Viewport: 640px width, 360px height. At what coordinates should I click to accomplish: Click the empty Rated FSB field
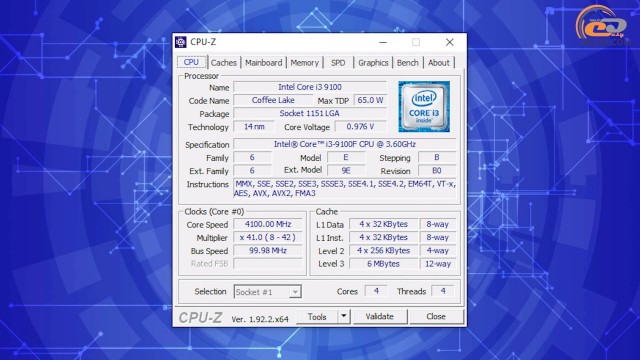pos(268,264)
